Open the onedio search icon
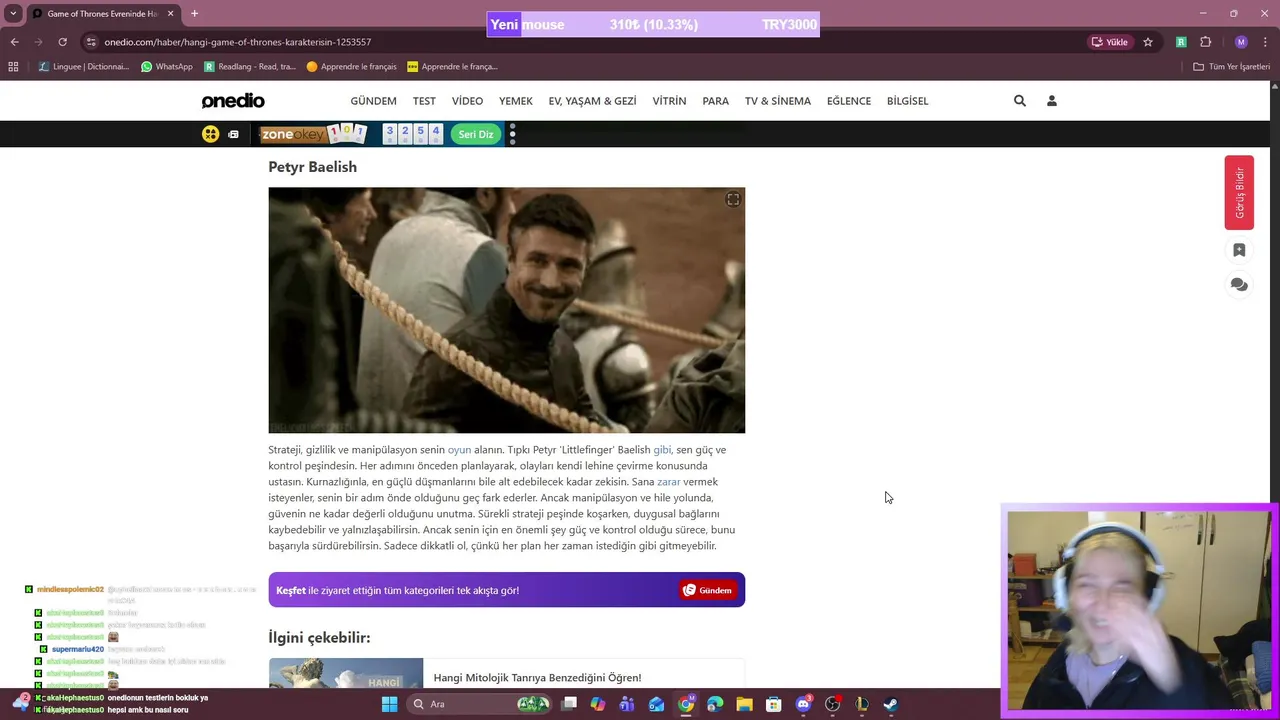 [x=1020, y=101]
